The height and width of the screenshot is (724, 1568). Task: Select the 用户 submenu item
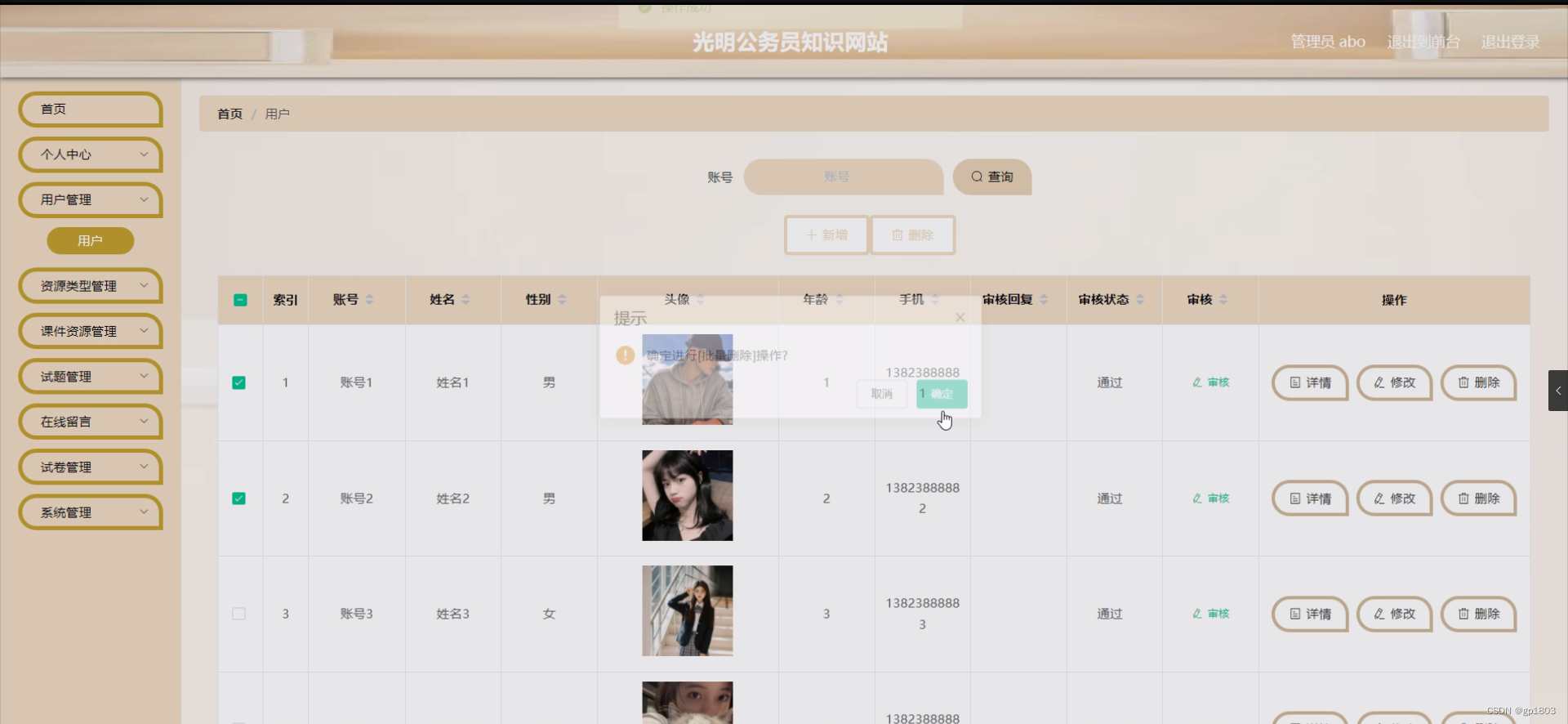[90, 241]
